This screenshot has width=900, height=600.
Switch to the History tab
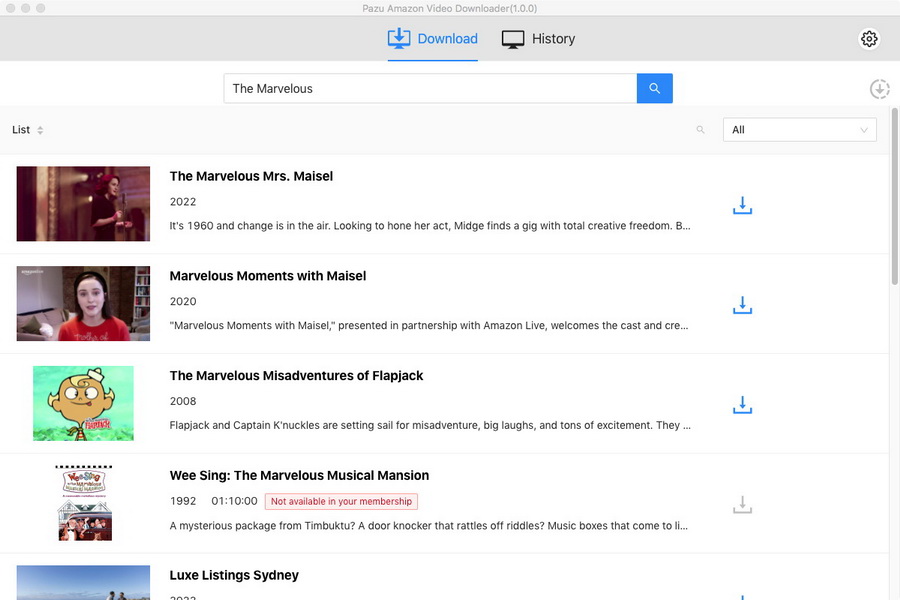(x=538, y=39)
